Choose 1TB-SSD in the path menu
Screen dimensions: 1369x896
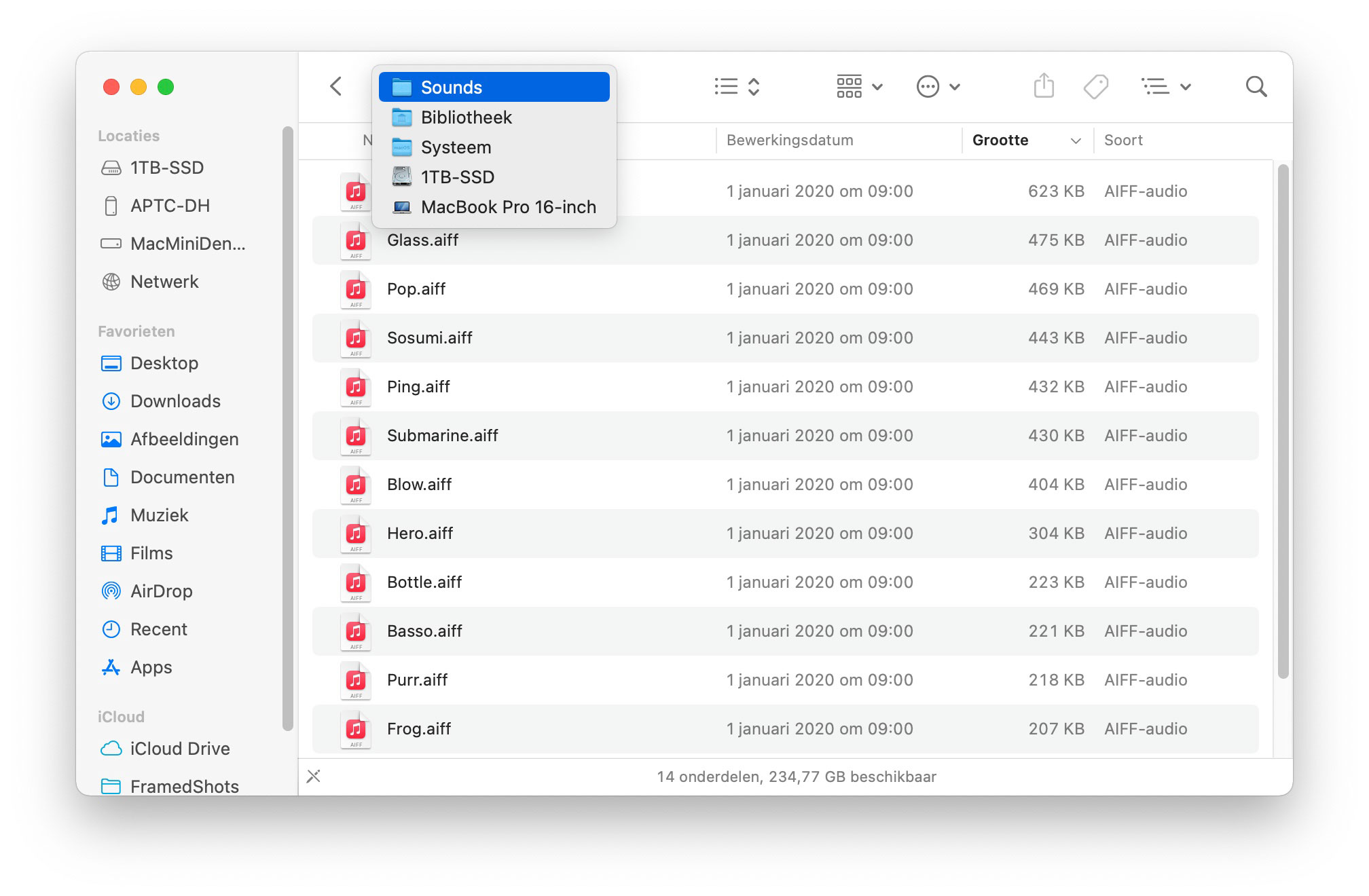point(494,176)
